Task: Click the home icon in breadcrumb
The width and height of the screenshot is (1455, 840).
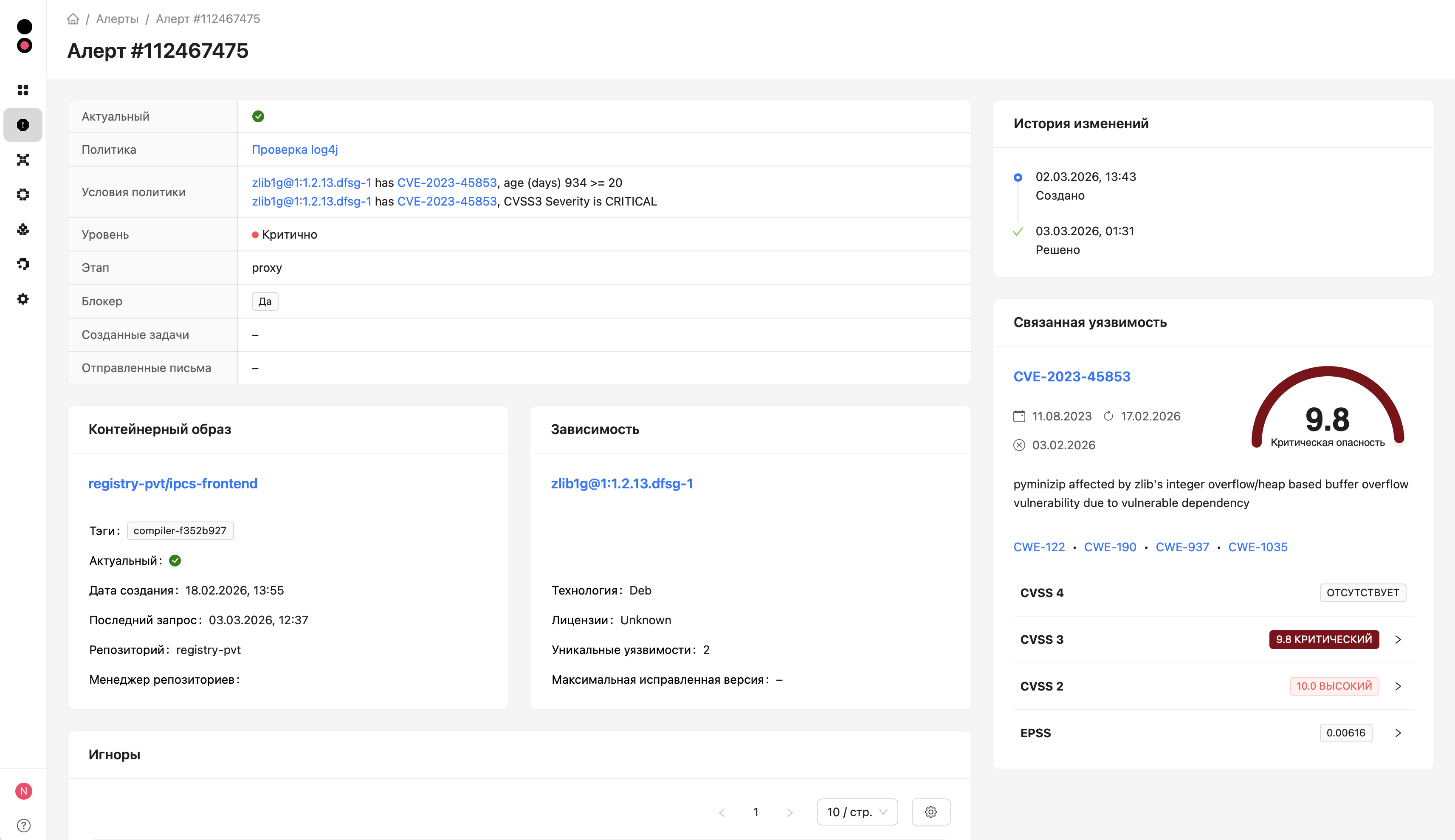Action: pos(73,19)
